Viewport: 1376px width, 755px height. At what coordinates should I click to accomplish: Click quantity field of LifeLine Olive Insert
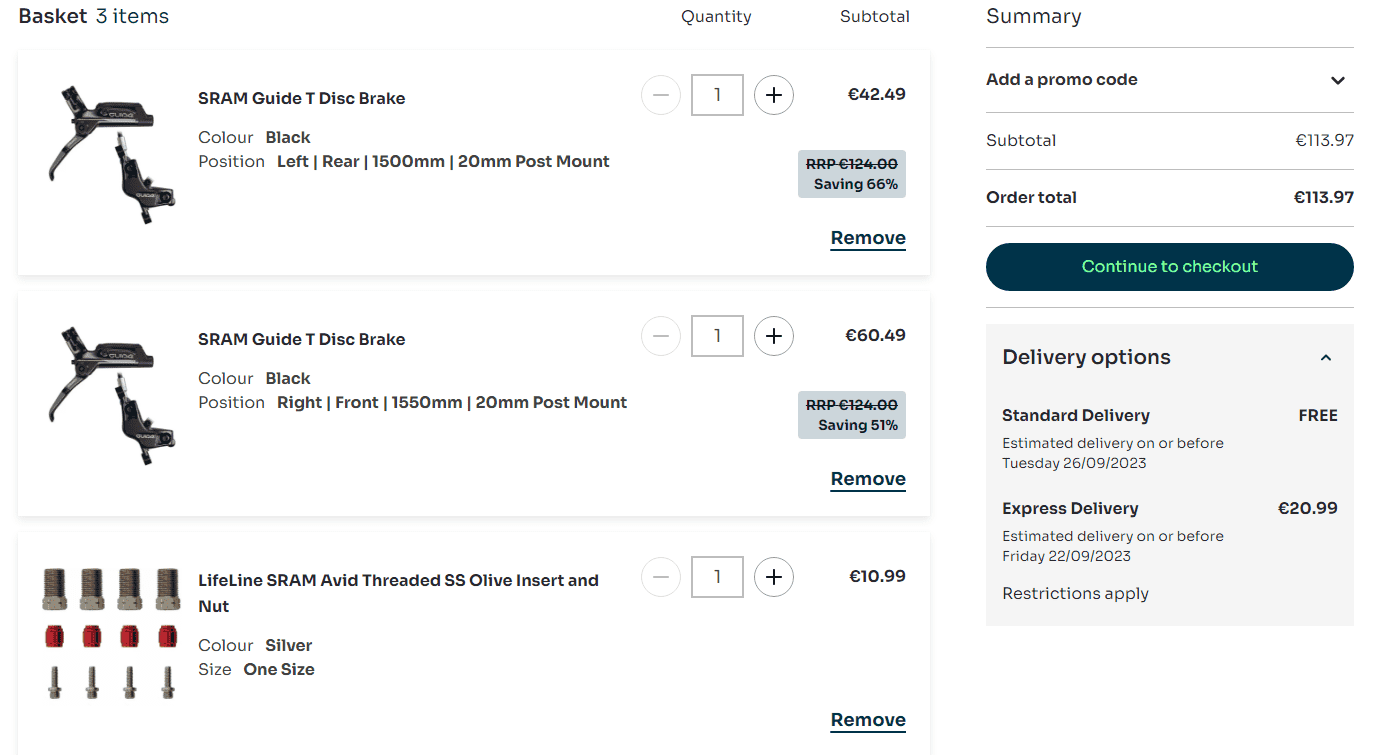tap(717, 577)
